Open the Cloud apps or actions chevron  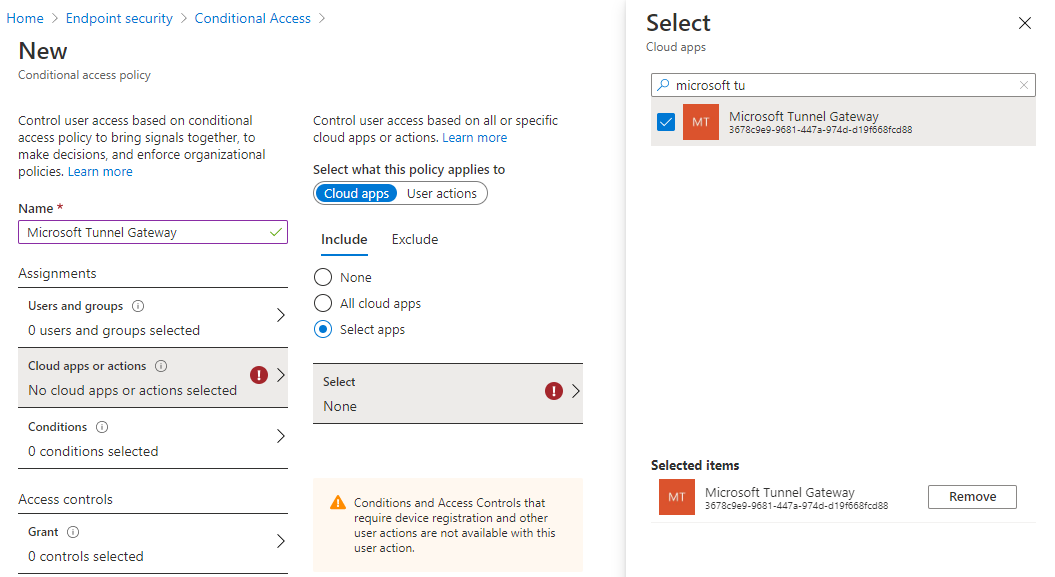(x=281, y=375)
